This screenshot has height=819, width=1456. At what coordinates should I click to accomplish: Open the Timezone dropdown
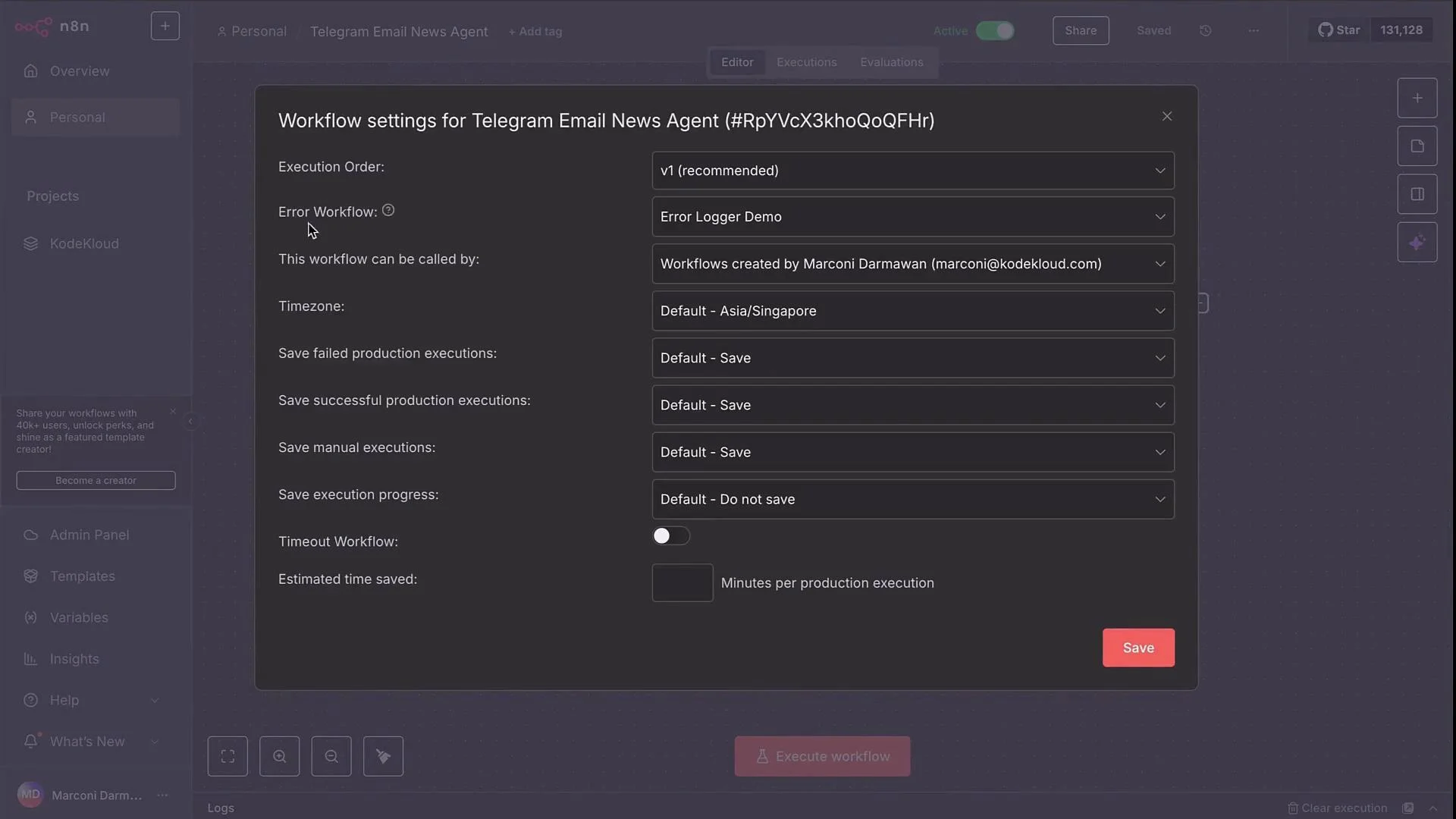(x=913, y=311)
